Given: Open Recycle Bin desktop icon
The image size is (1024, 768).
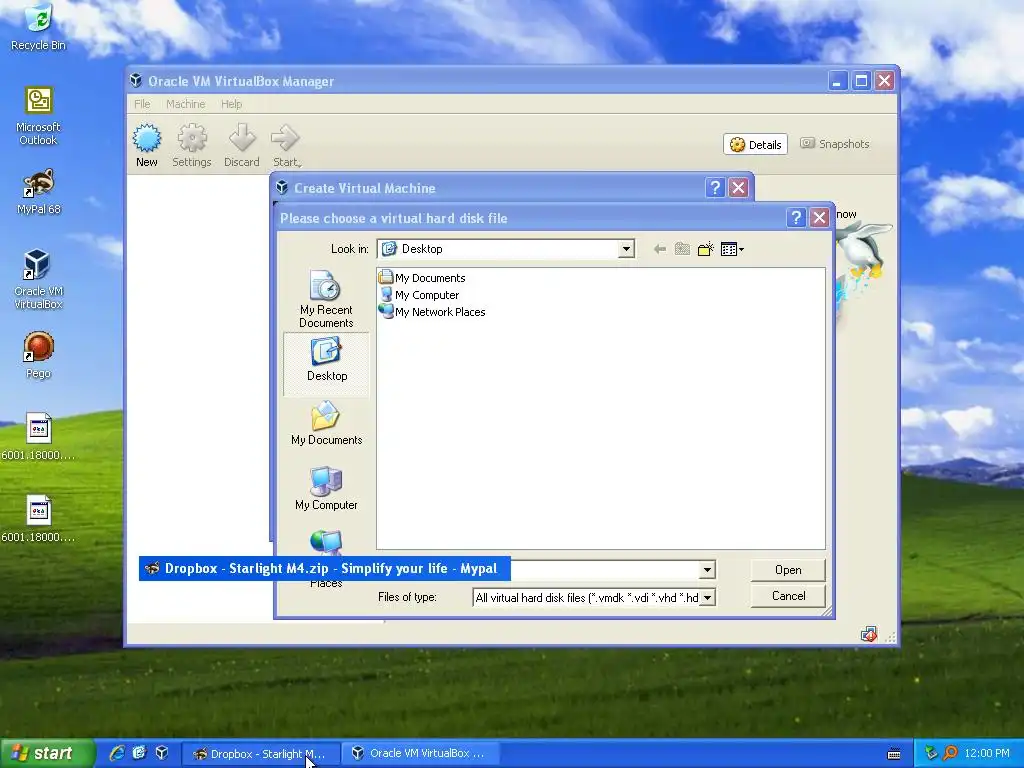Looking at the screenshot, I should tap(39, 27).
